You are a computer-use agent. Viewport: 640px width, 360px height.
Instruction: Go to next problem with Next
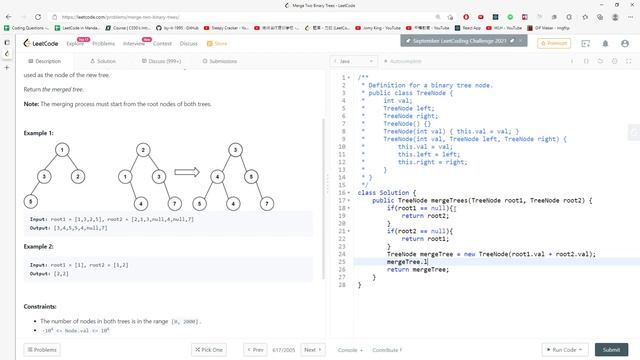pos(313,350)
